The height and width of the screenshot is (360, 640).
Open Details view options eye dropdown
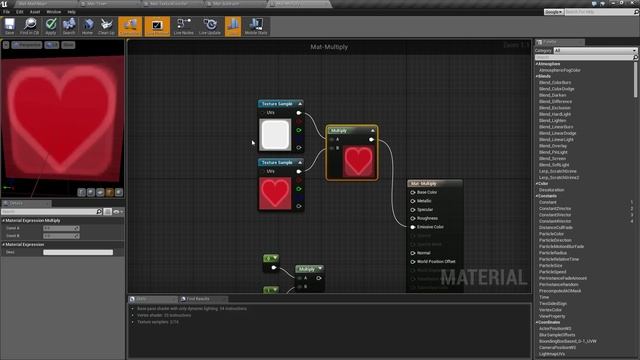coord(118,211)
